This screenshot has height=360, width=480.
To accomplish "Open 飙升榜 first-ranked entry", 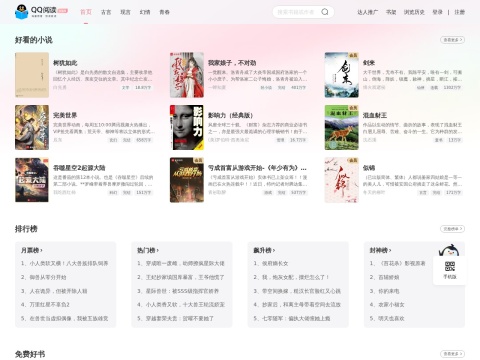I will pos(271,263).
